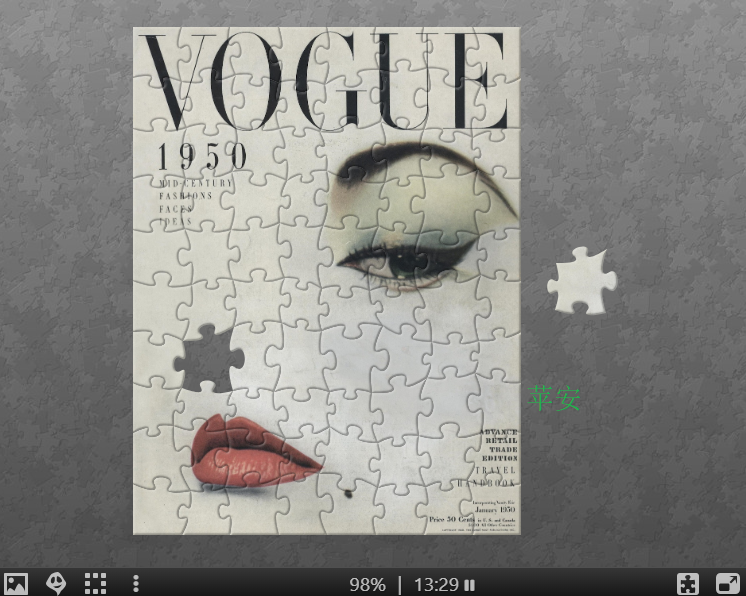Viewport: 746px width, 596px height.
Task: Pause the puzzle timer
Action: [470, 585]
